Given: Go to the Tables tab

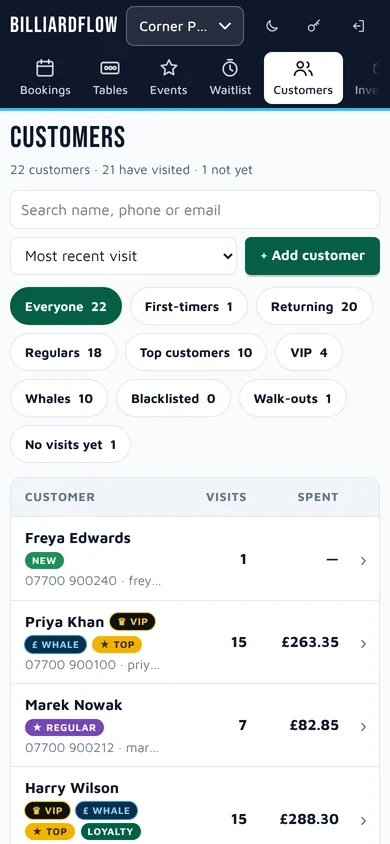Looking at the screenshot, I should (110, 78).
